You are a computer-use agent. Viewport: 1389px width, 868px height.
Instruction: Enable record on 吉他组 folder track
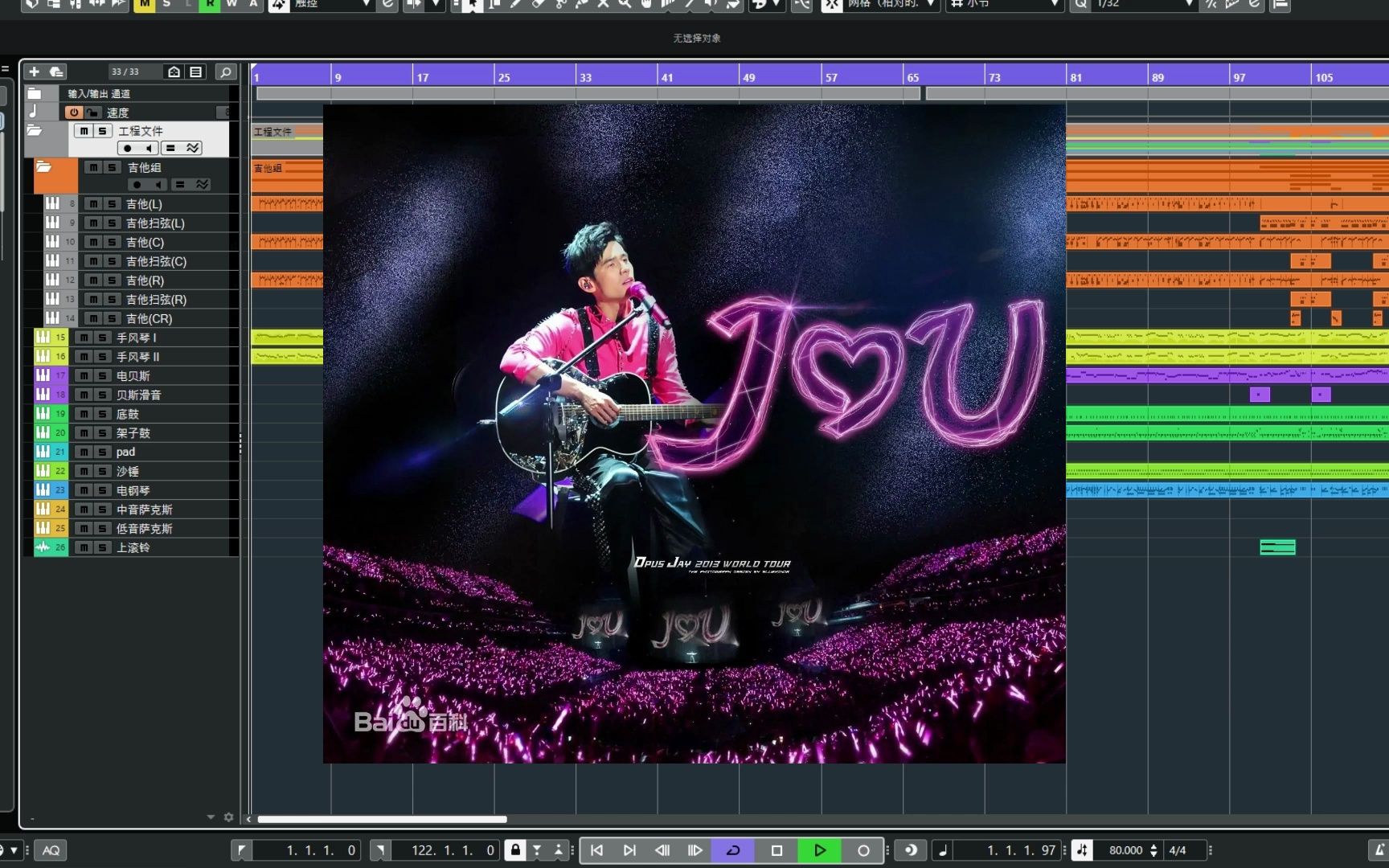point(137,185)
